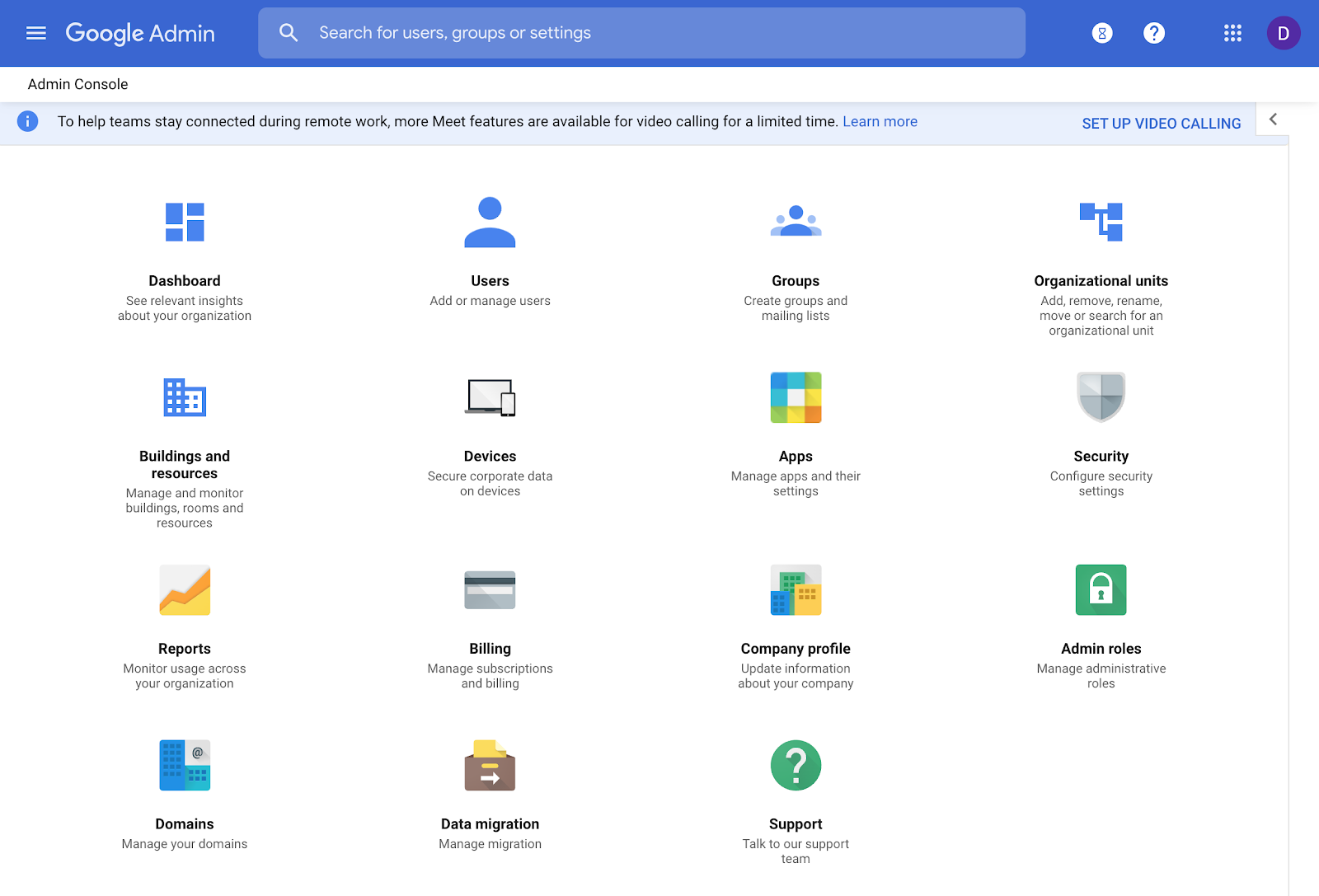
Task: Open the Organizational units icon
Action: click(x=1101, y=222)
